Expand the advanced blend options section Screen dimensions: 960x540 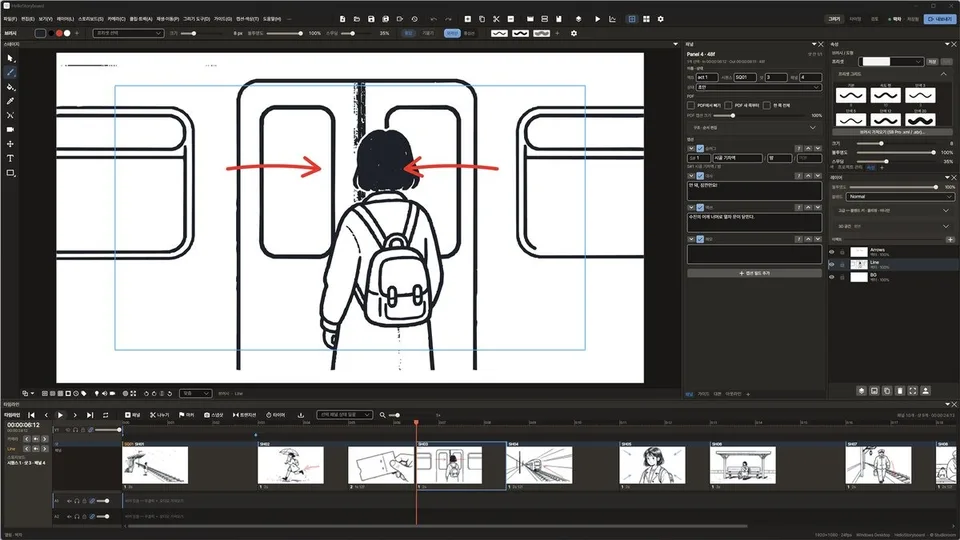tap(946, 211)
